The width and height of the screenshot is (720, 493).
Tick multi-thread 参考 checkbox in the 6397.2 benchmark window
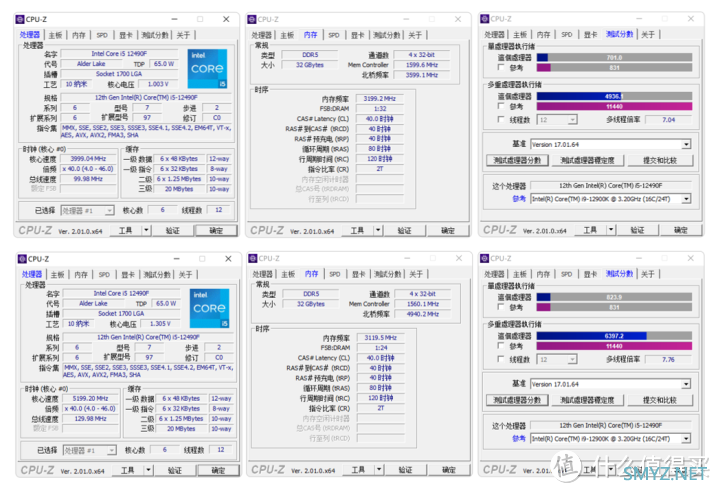[501, 346]
